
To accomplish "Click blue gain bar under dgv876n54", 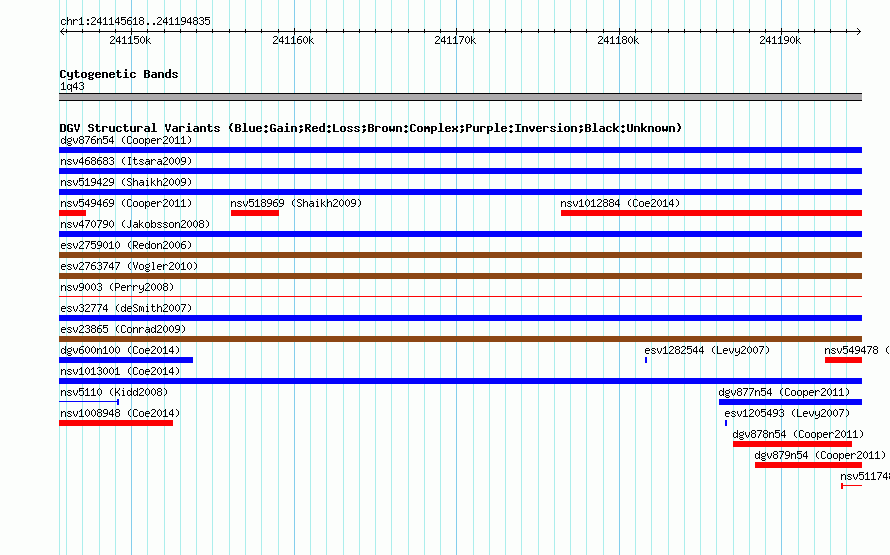I will 460,150.
